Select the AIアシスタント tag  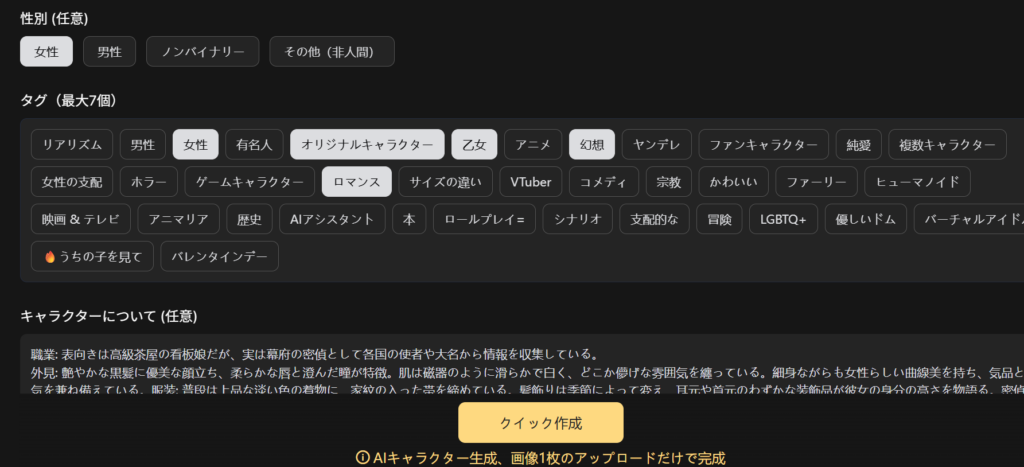pos(330,219)
